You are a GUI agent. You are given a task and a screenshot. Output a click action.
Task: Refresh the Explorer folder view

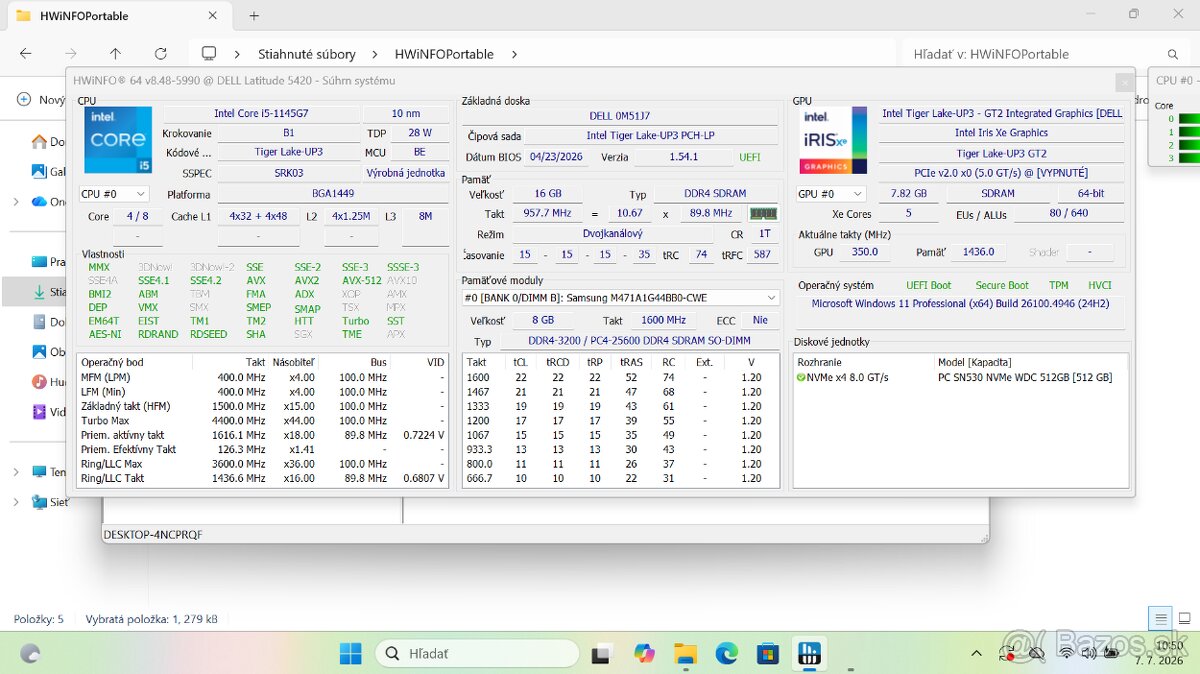160,54
